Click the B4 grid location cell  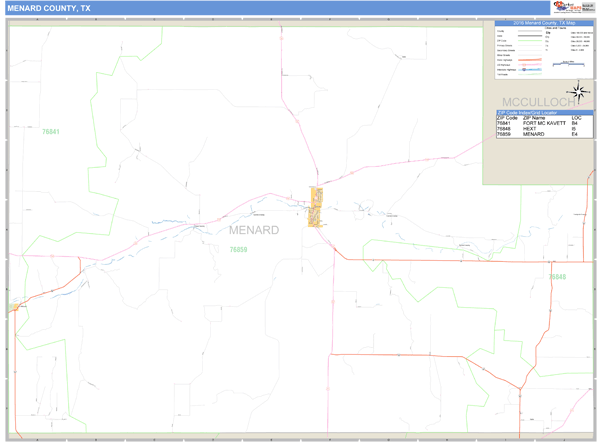point(574,123)
